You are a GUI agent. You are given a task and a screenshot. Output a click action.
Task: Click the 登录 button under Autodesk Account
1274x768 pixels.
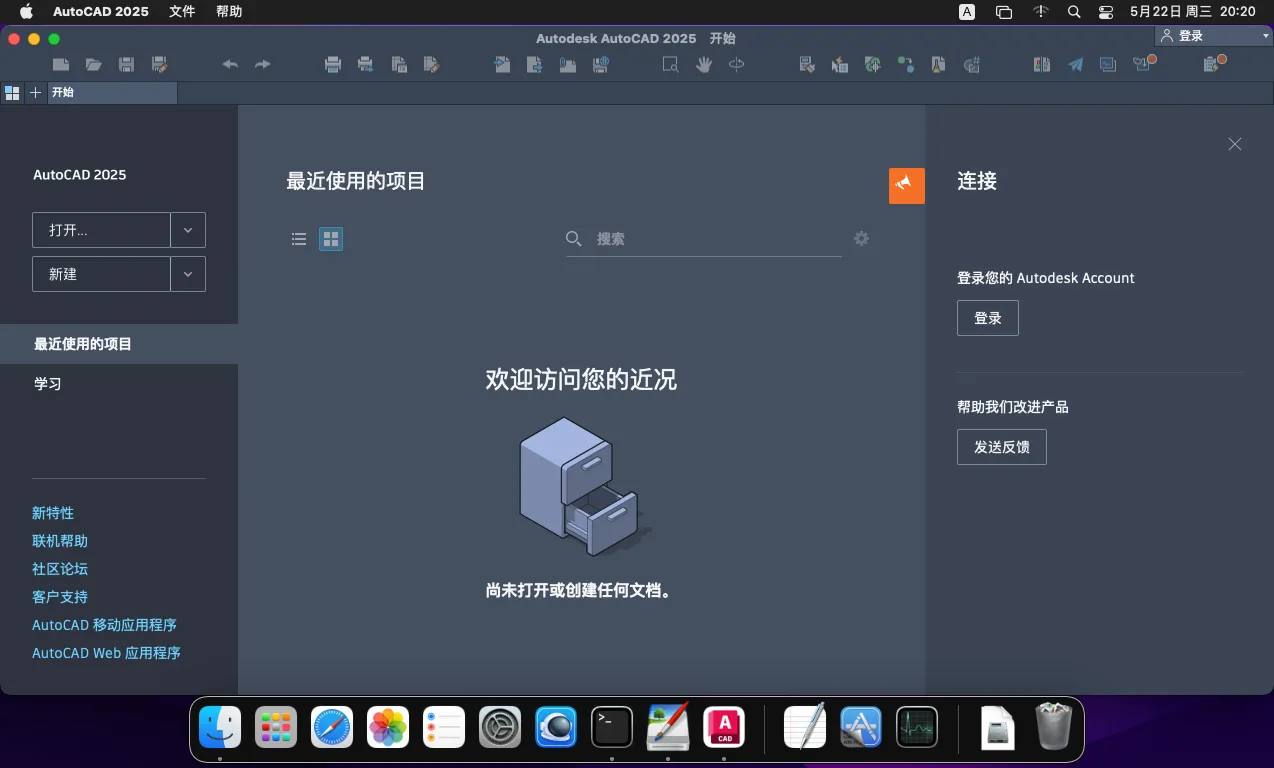[988, 318]
